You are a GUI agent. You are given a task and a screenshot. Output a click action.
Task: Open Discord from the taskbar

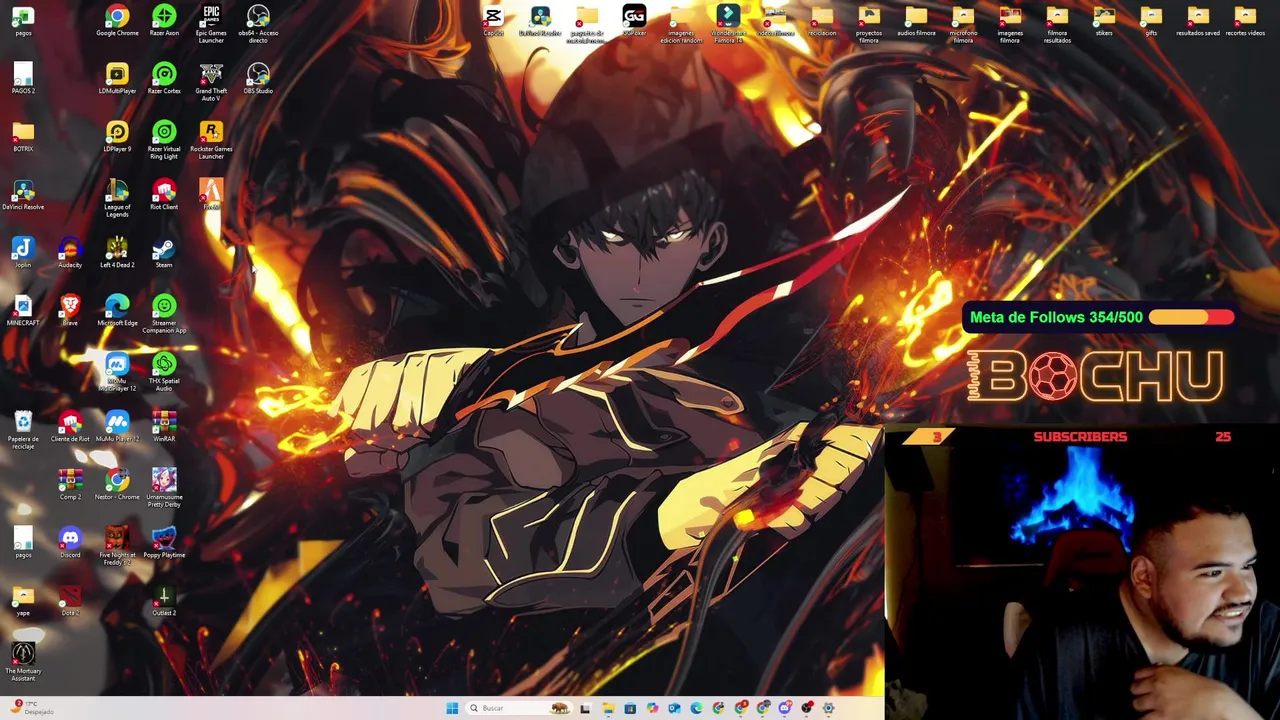785,708
